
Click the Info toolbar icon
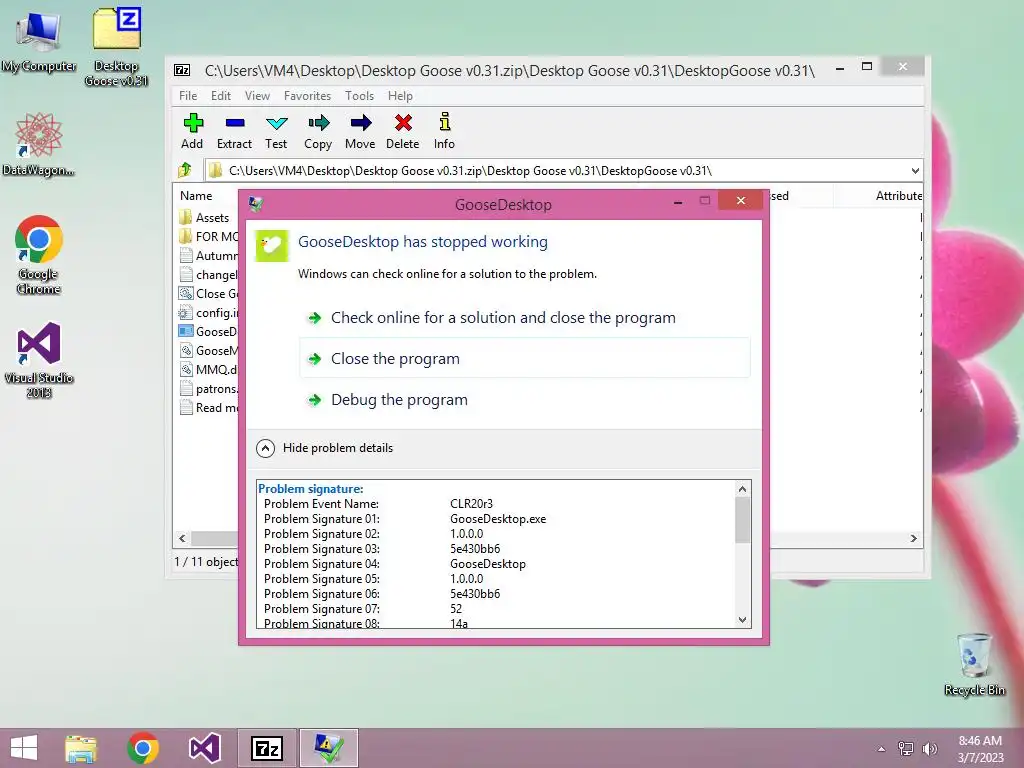[444, 131]
